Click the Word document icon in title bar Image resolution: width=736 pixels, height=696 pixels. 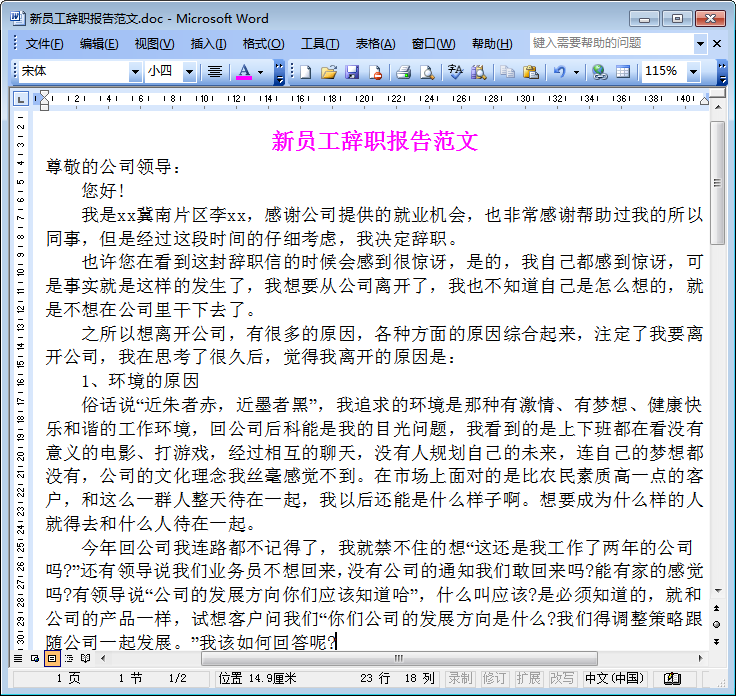point(16,18)
